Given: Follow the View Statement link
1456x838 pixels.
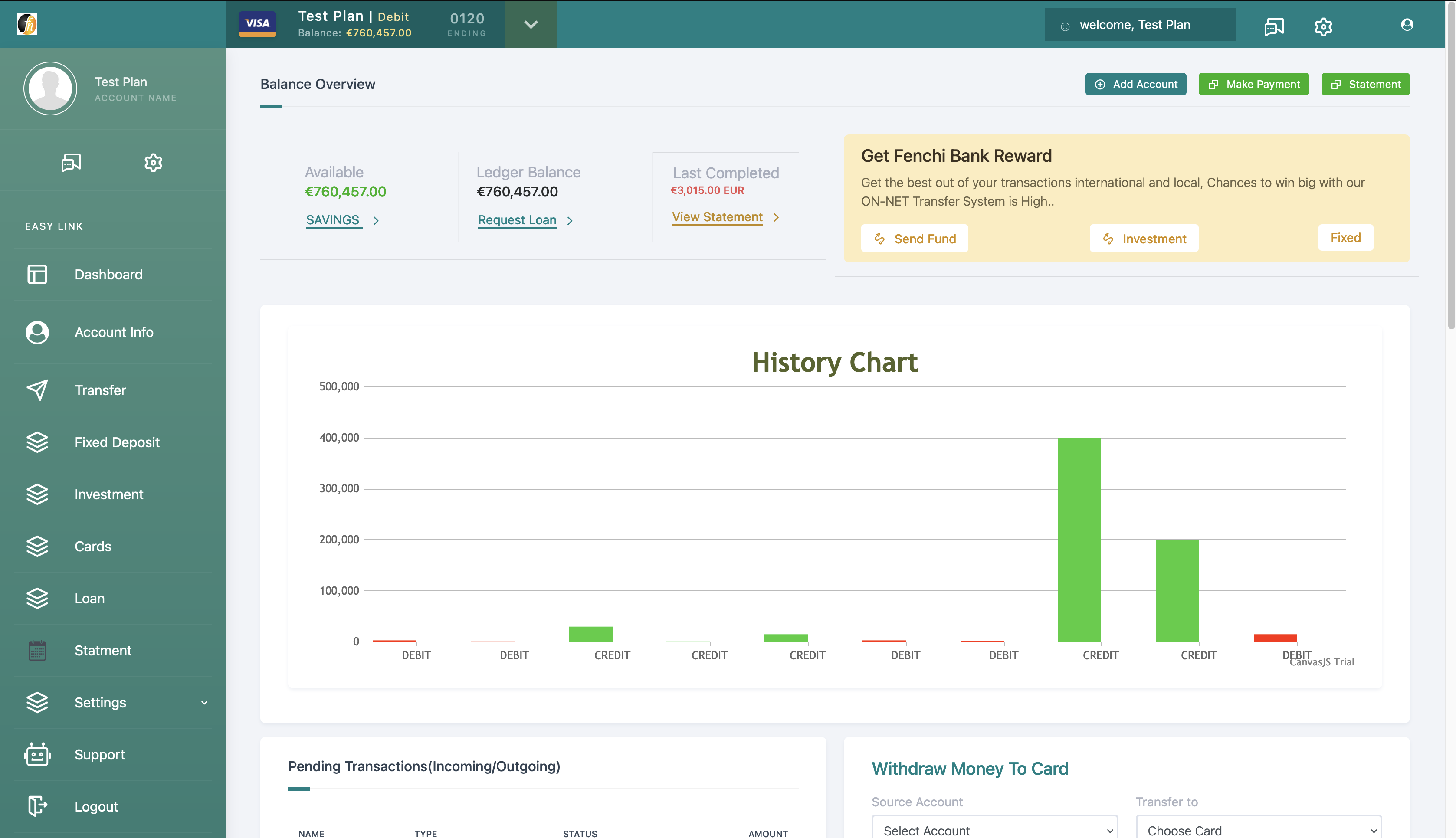Looking at the screenshot, I should point(717,217).
